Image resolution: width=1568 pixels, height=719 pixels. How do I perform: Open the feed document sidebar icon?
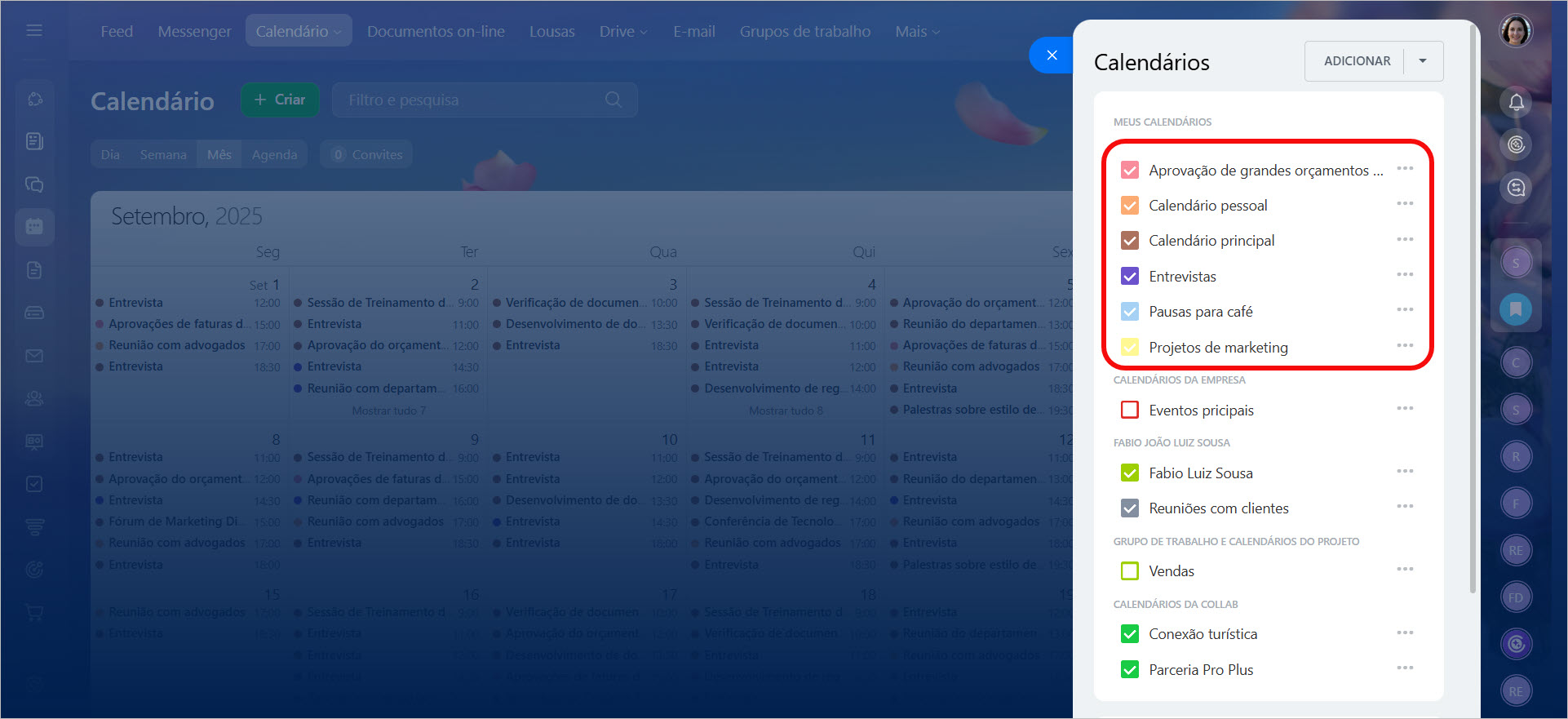(x=34, y=141)
